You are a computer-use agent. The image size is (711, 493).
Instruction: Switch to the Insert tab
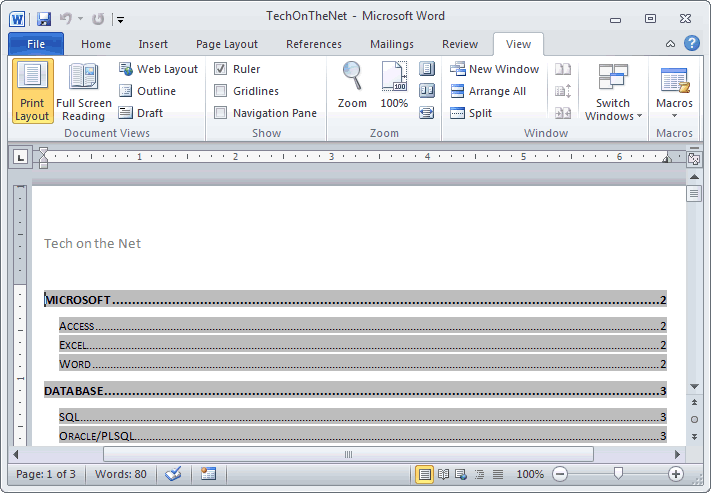(x=153, y=44)
